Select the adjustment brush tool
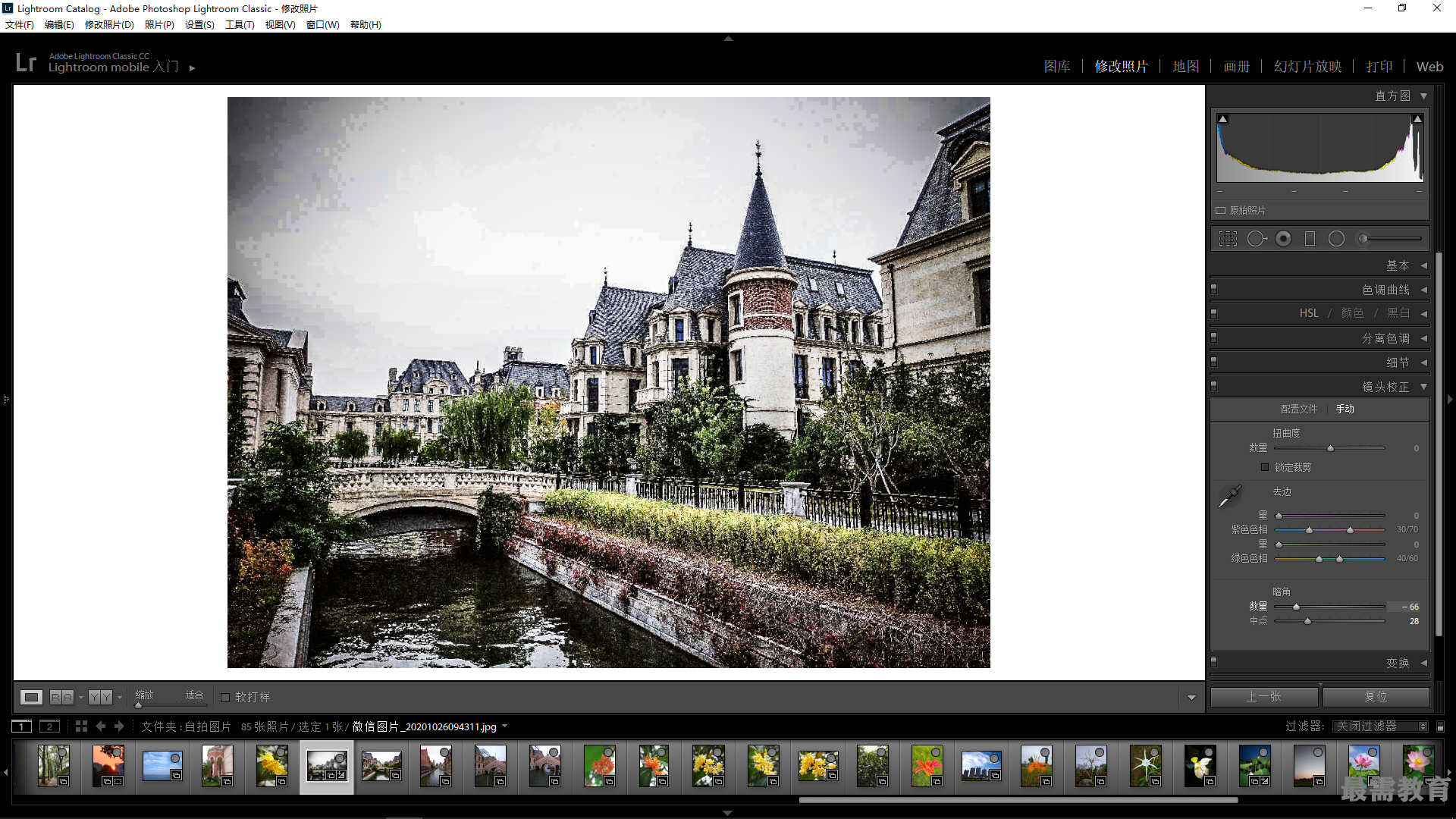This screenshot has height=819, width=1456. [x=1389, y=239]
